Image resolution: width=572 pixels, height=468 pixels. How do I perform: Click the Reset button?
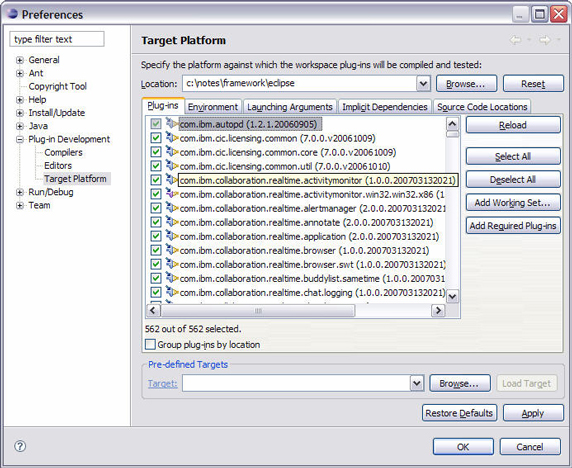[x=533, y=84]
